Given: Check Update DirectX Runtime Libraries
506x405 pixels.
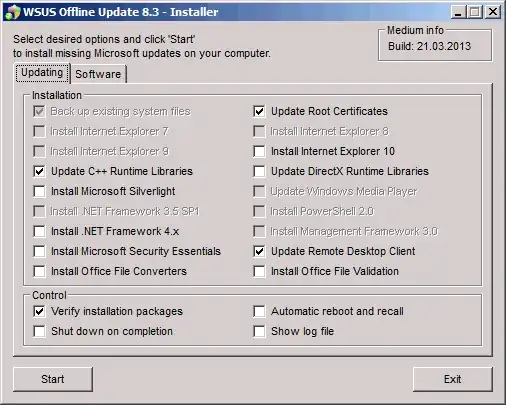Looking at the screenshot, I should 259,171.
